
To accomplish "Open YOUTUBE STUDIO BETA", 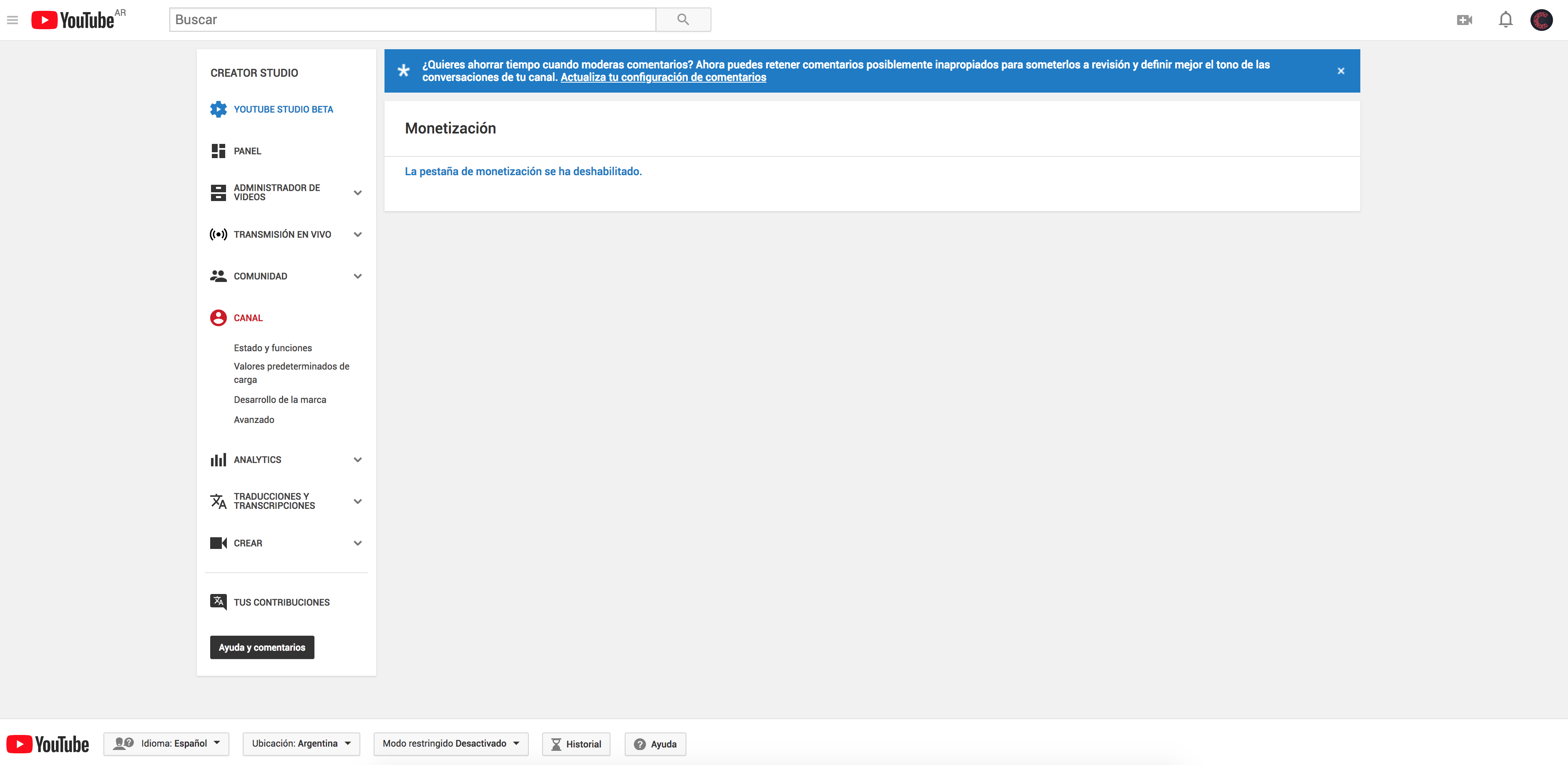I will (283, 110).
